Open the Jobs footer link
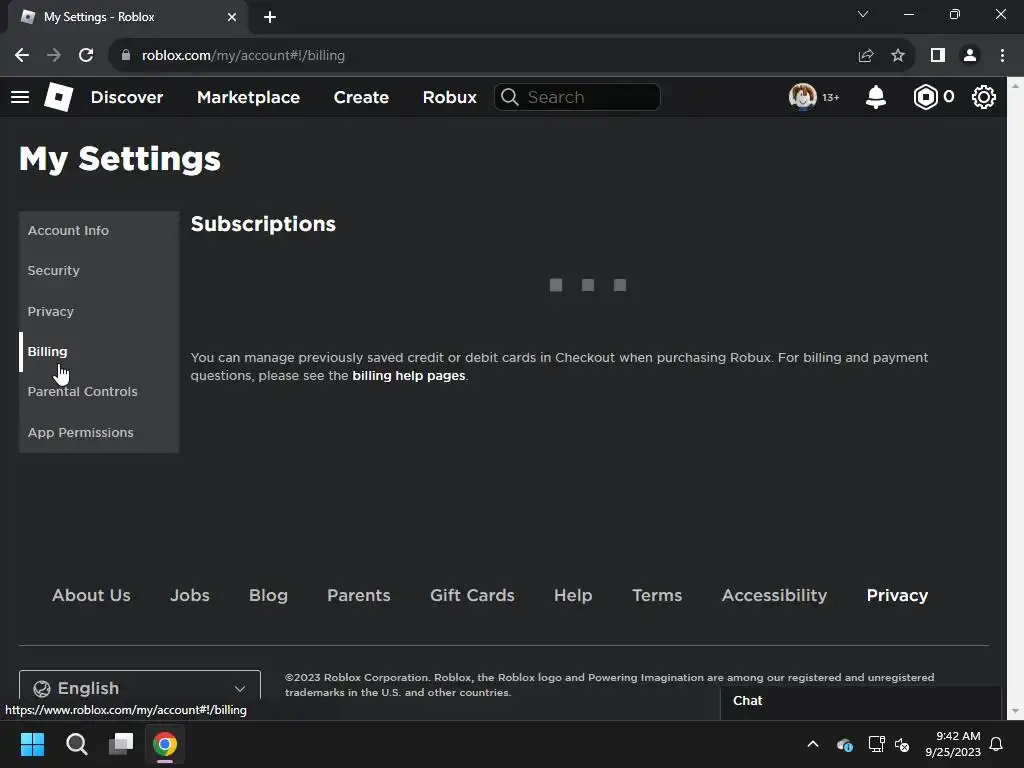The image size is (1024, 768). coord(190,596)
